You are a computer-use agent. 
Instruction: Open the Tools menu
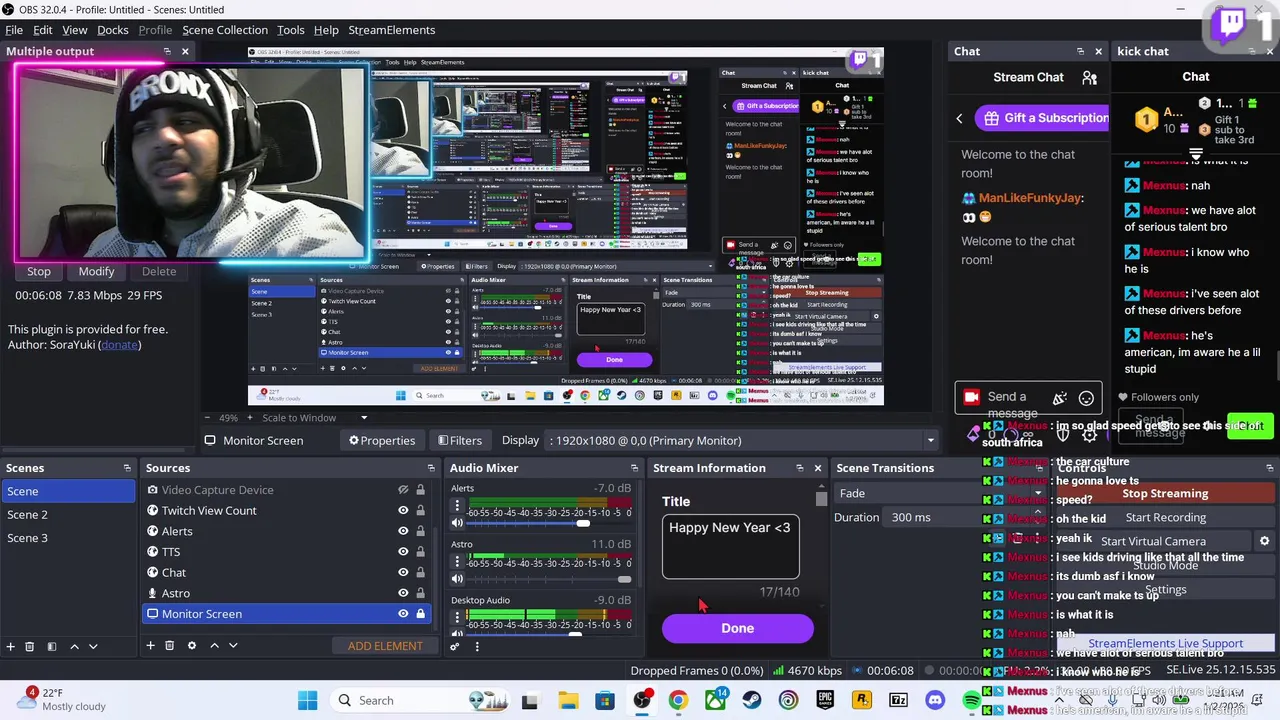tap(291, 30)
